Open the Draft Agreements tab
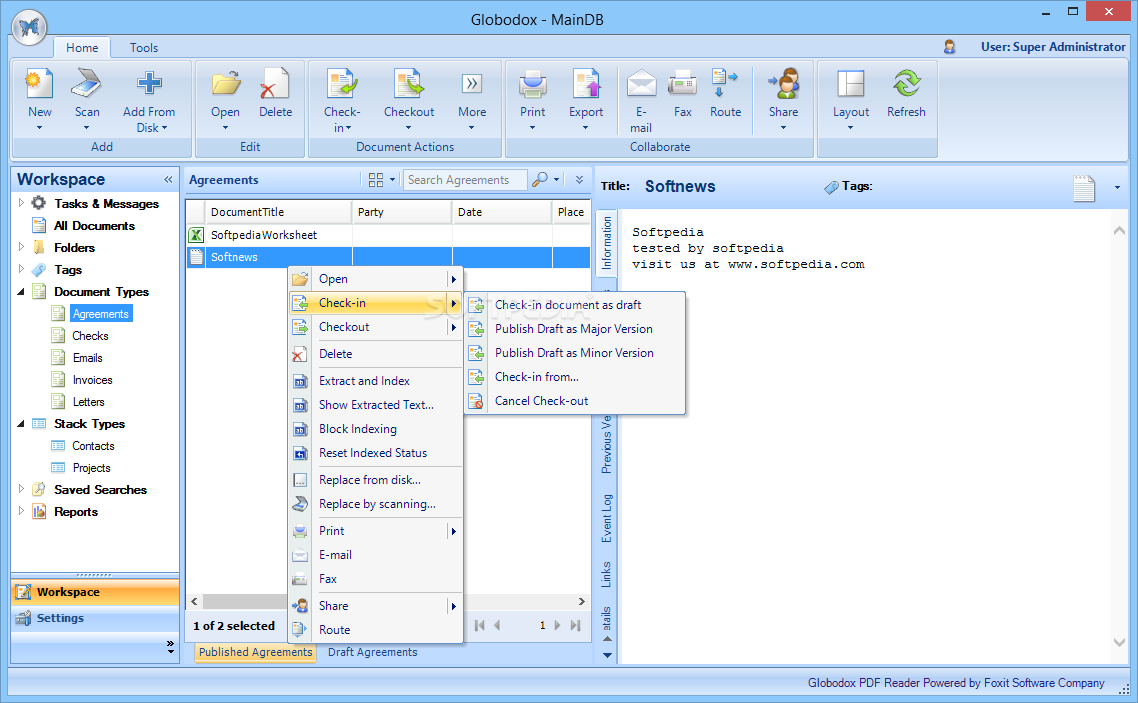This screenshot has height=703, width=1138. pos(372,652)
